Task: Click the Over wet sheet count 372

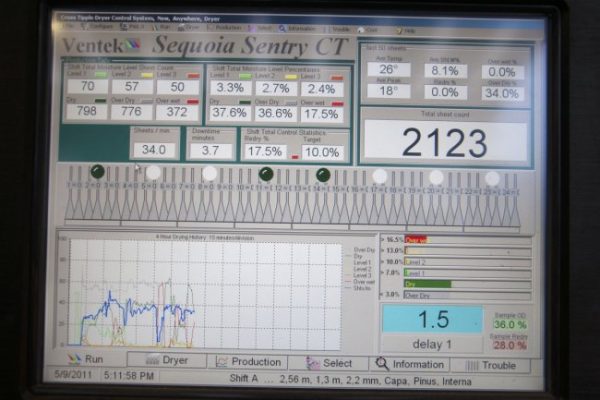Action: (177, 112)
